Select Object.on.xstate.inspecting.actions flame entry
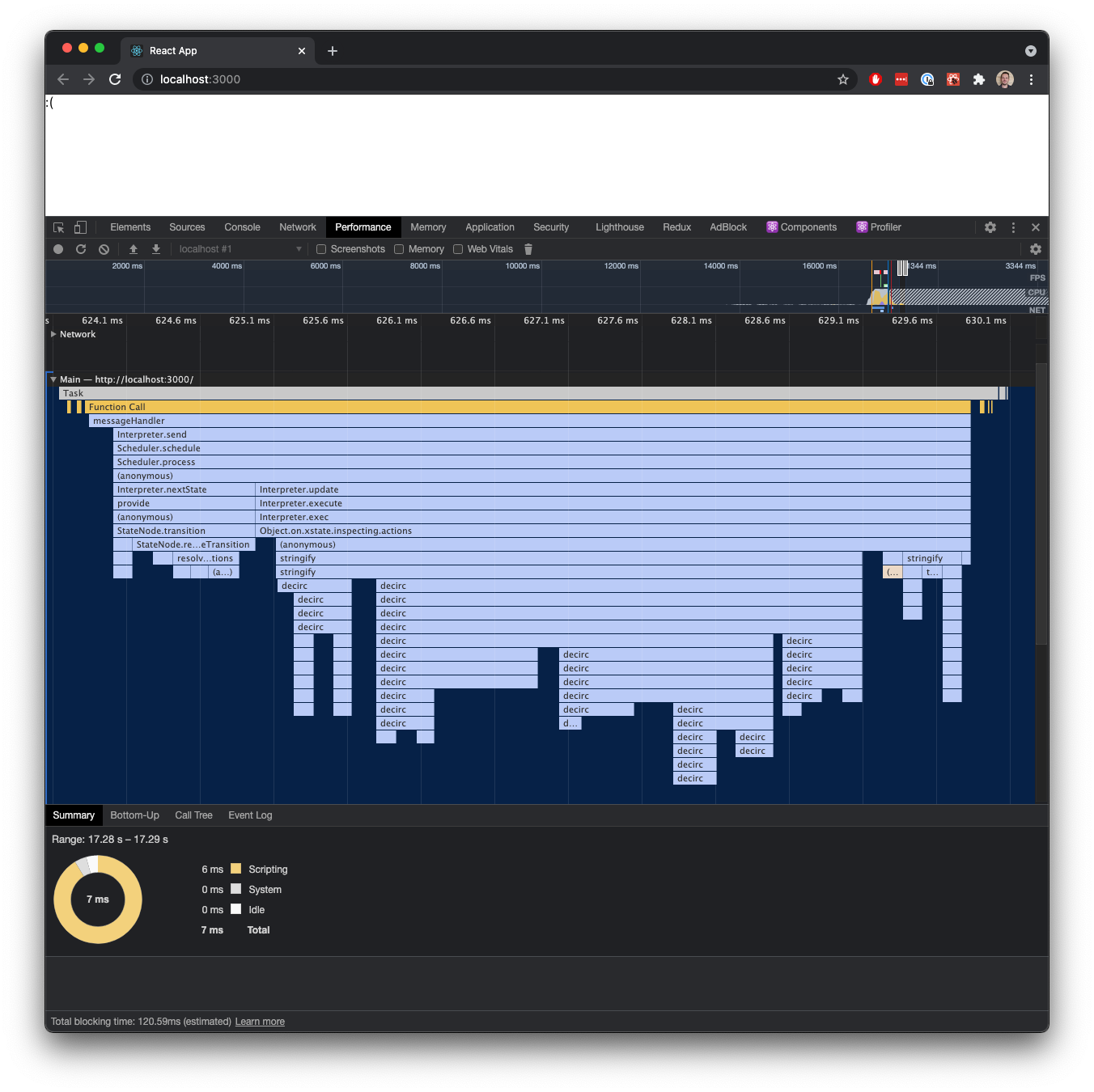The image size is (1094, 1092). tap(613, 531)
